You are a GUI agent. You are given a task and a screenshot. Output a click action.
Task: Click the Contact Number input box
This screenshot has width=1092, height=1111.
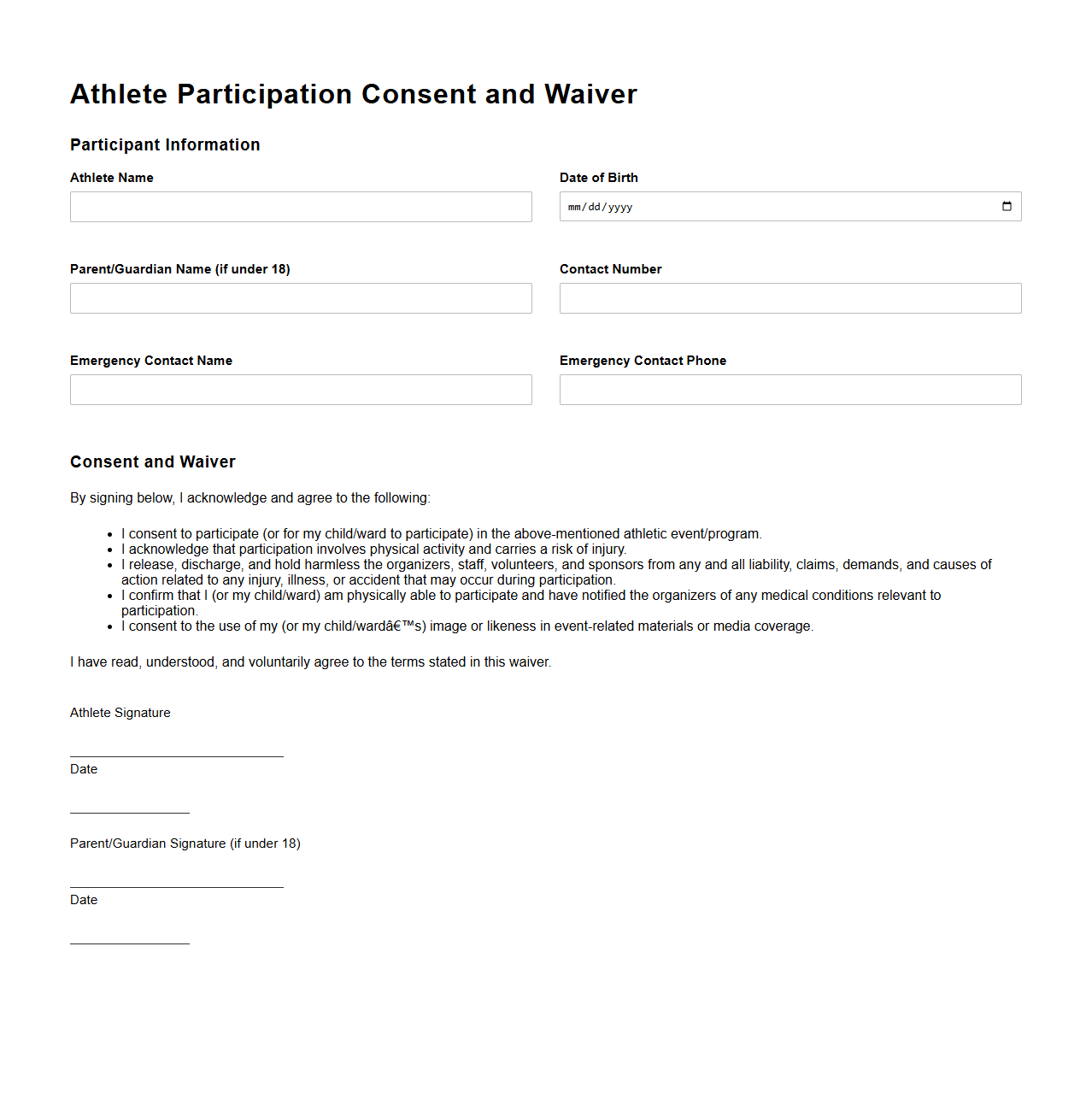click(x=790, y=297)
